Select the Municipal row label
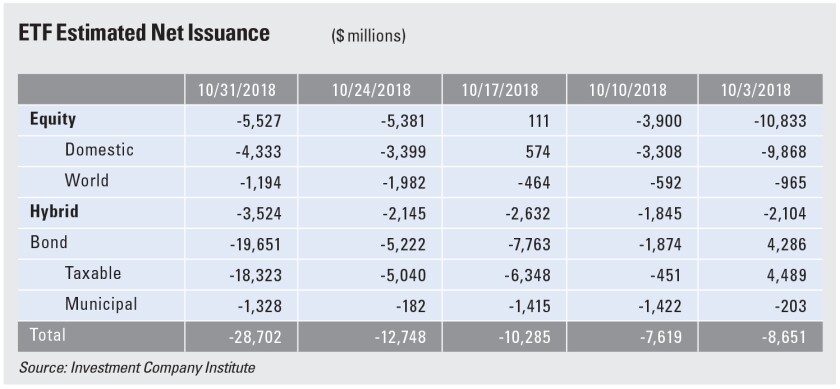This screenshot has width=840, height=389. [101, 304]
